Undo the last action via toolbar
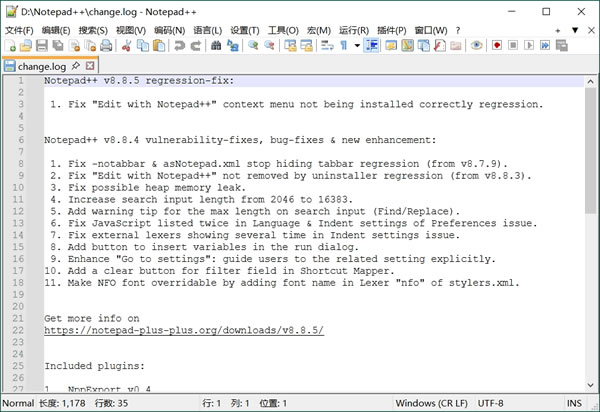Image resolution: width=600 pixels, height=412 pixels. 179,46
